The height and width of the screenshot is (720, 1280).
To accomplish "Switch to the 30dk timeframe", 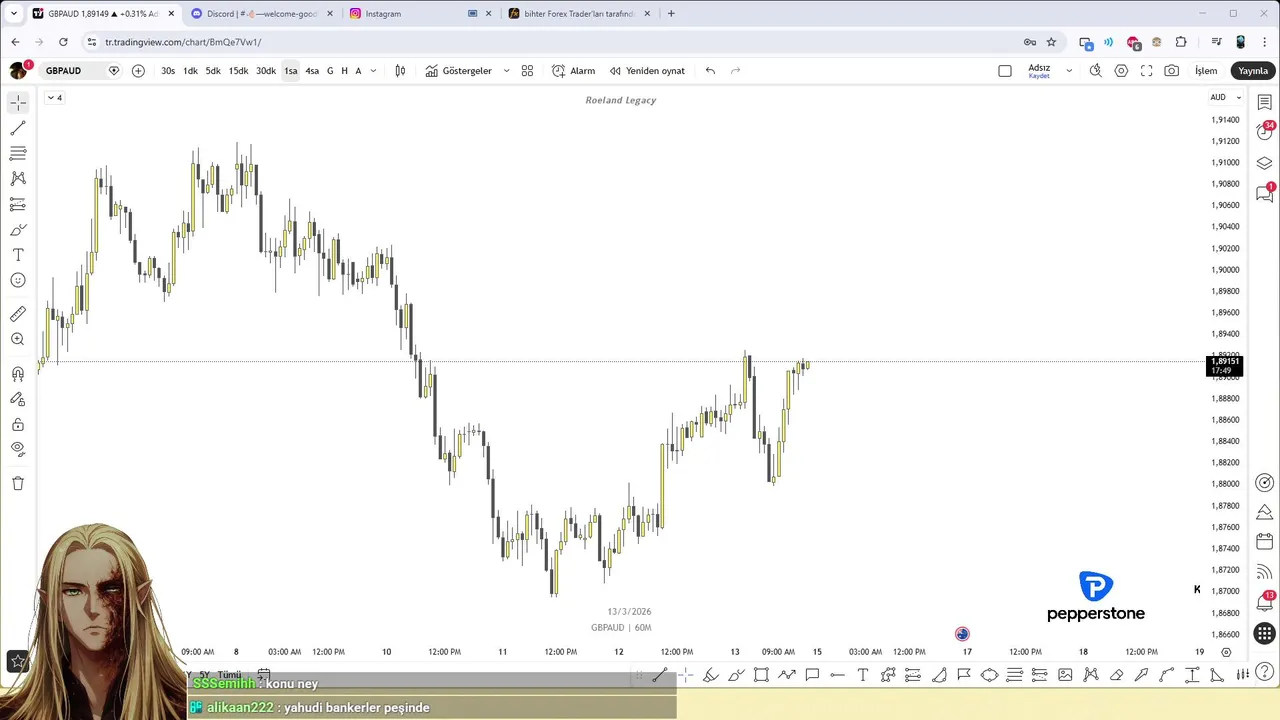I will coord(266,71).
